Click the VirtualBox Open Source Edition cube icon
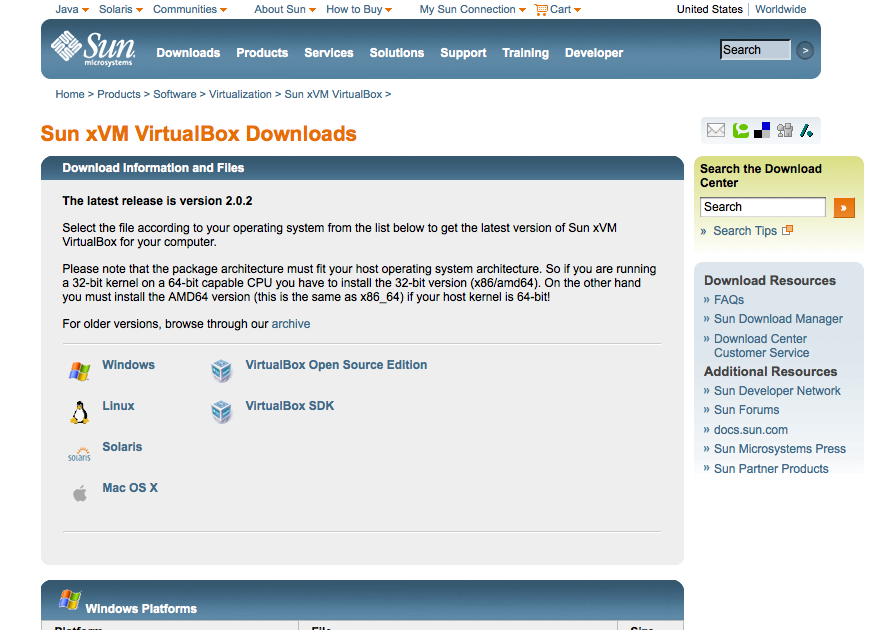Screen dimensions: 872x630 coord(221,371)
